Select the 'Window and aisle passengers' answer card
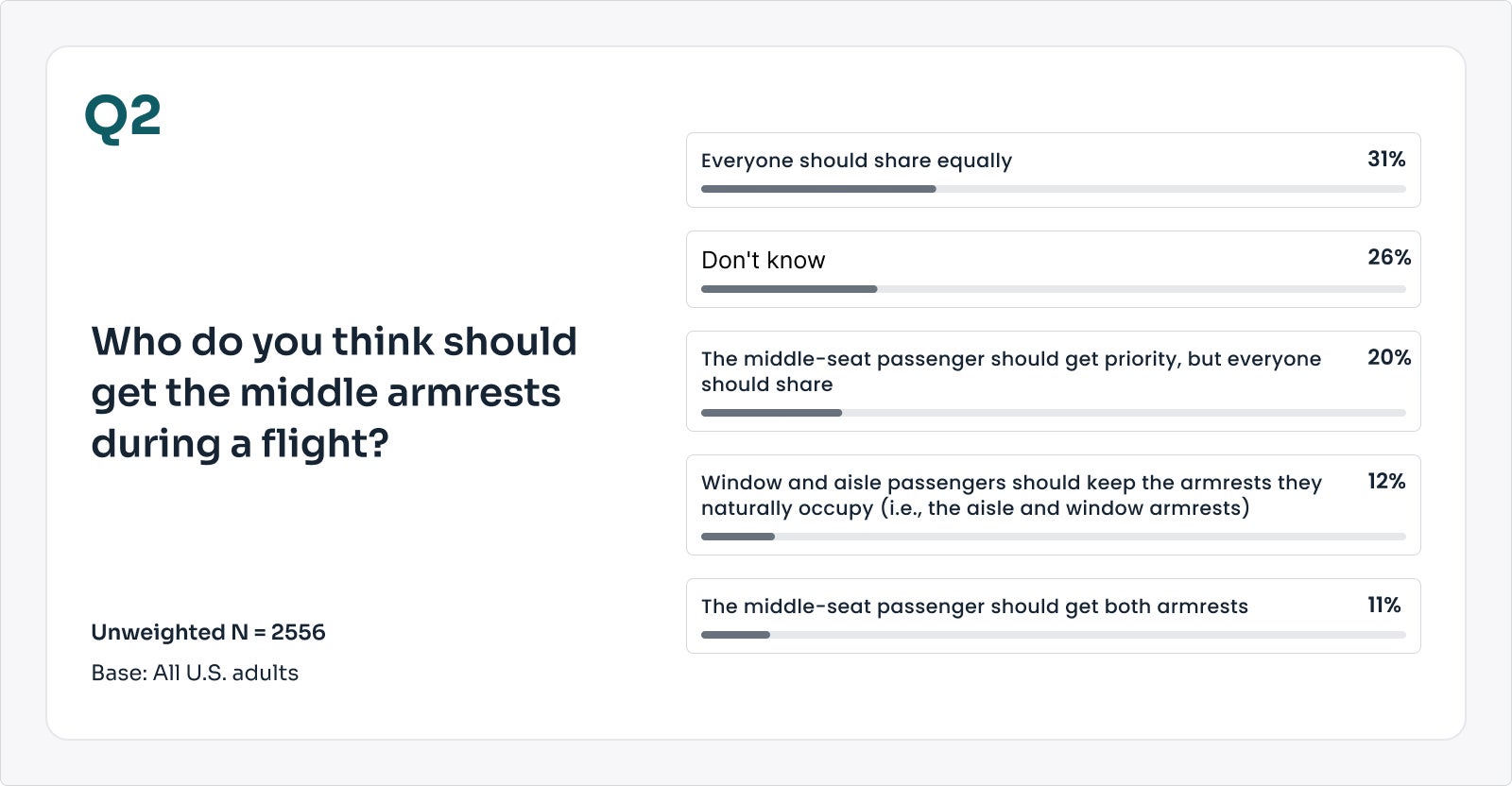The width and height of the screenshot is (1512, 786). pos(1054,504)
